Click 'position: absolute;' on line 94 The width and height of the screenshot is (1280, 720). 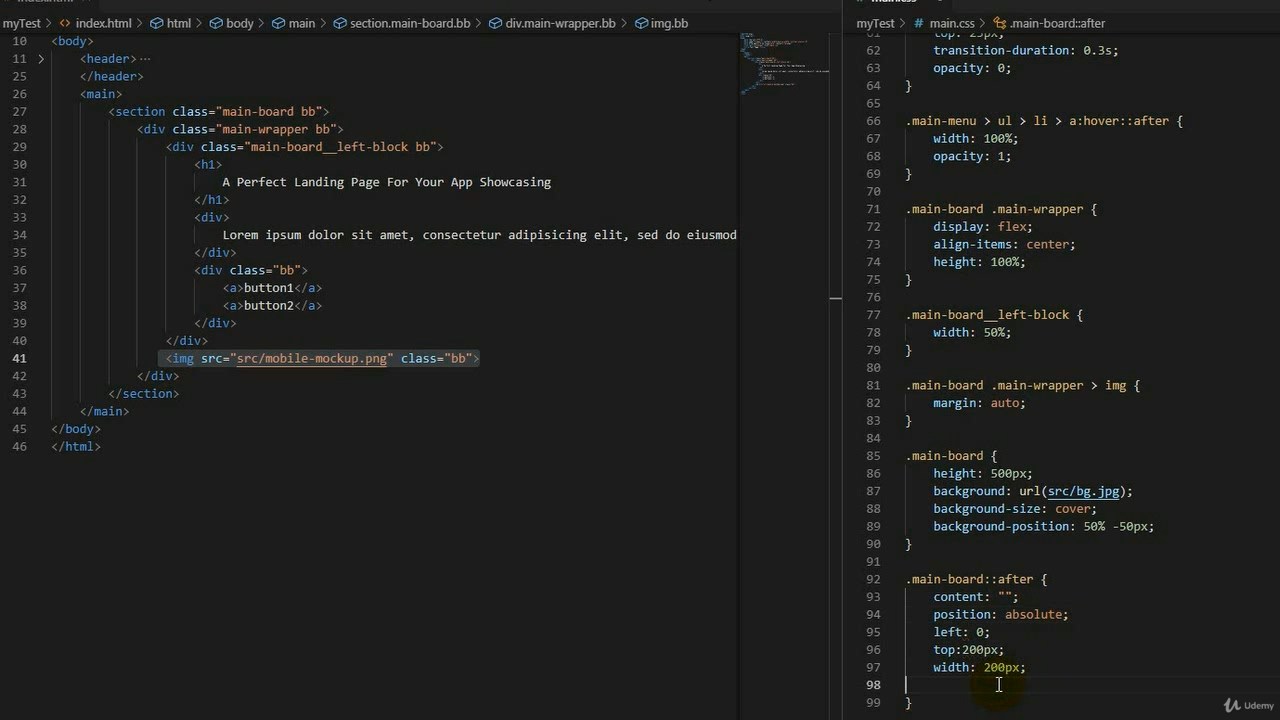coord(1001,615)
